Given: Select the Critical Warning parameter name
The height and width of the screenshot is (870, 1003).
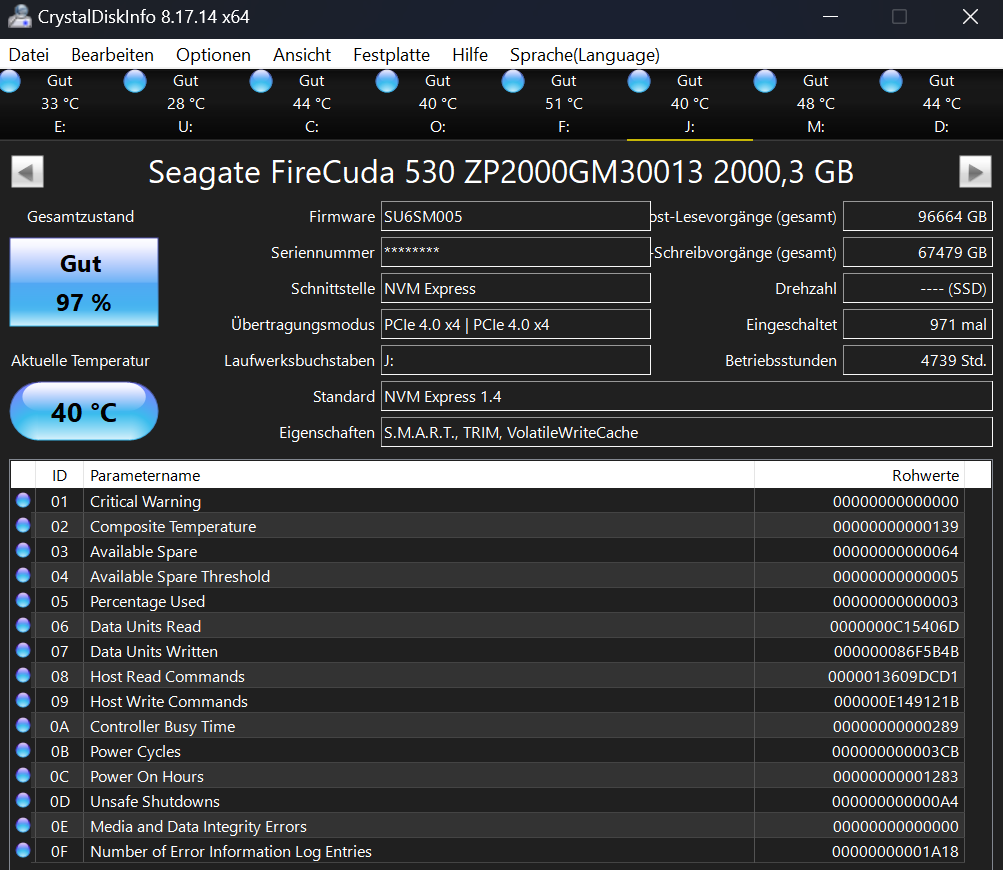Looking at the screenshot, I should coord(145,502).
